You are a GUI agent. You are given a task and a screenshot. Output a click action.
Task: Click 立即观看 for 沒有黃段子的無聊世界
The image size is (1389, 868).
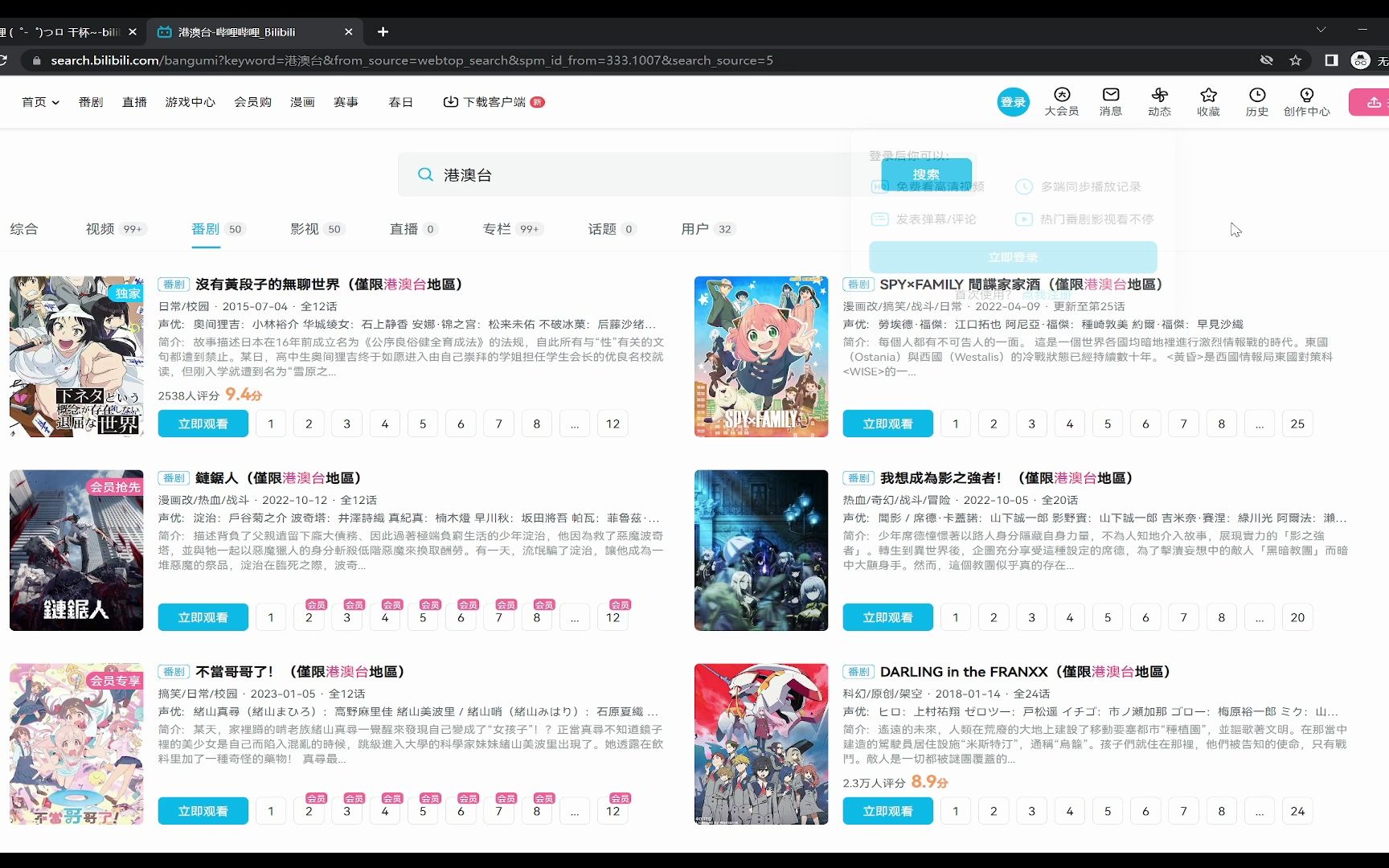[x=203, y=424]
